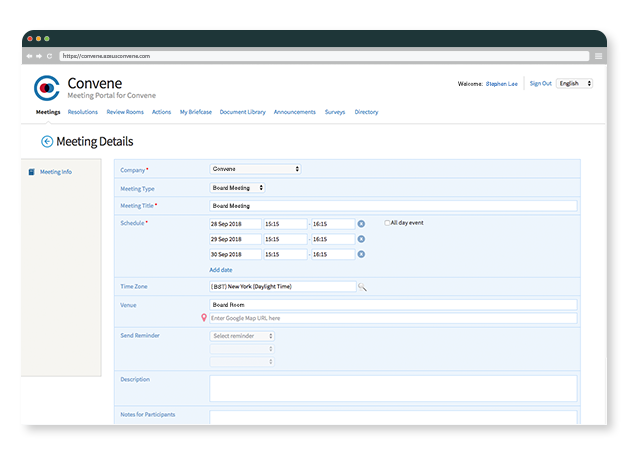Click the 28 Sep 2018 date field
The height and width of the screenshot is (470, 630).
tap(235, 224)
